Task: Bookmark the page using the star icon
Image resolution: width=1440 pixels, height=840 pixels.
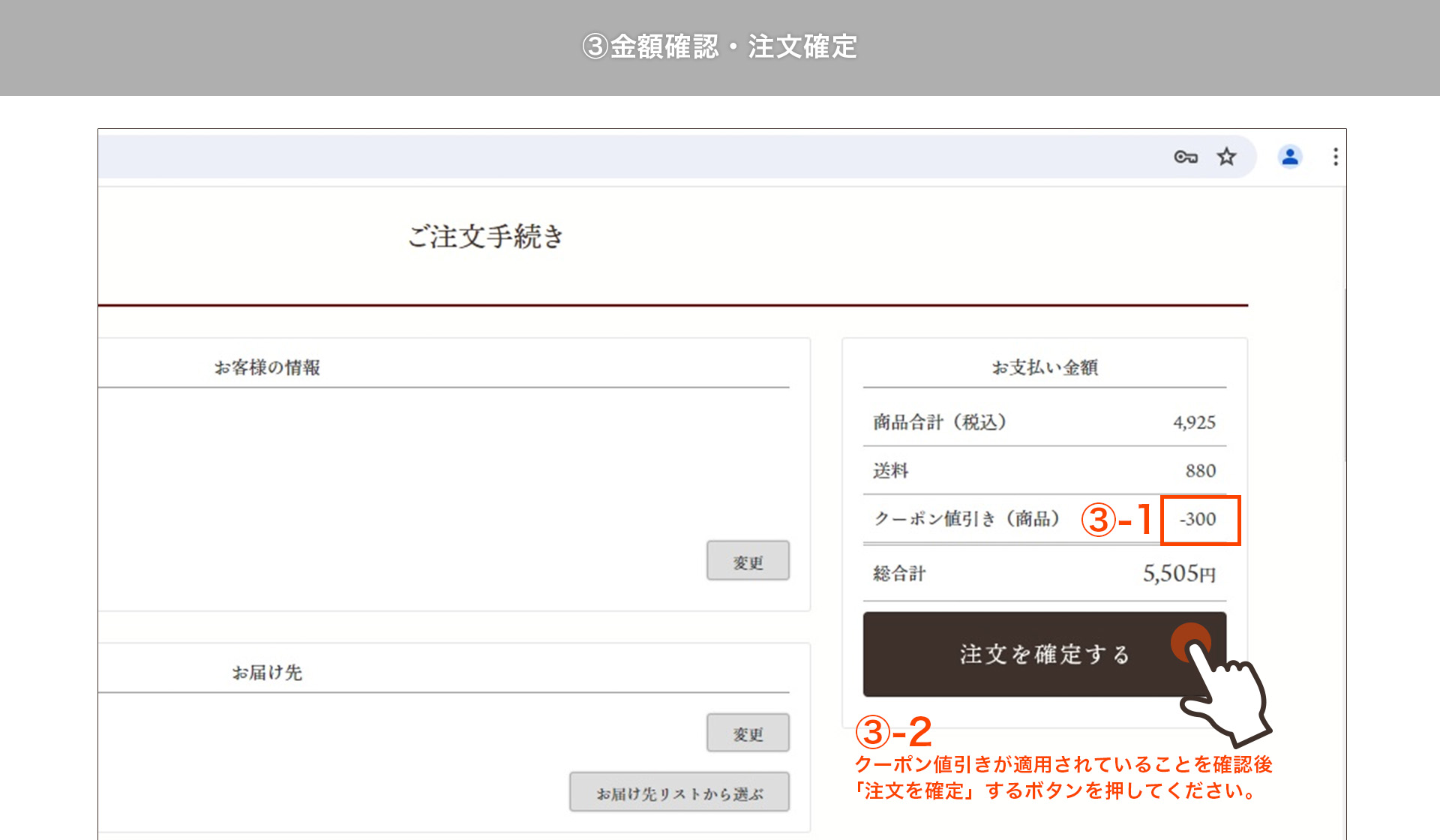Action: pyautogui.click(x=1227, y=156)
